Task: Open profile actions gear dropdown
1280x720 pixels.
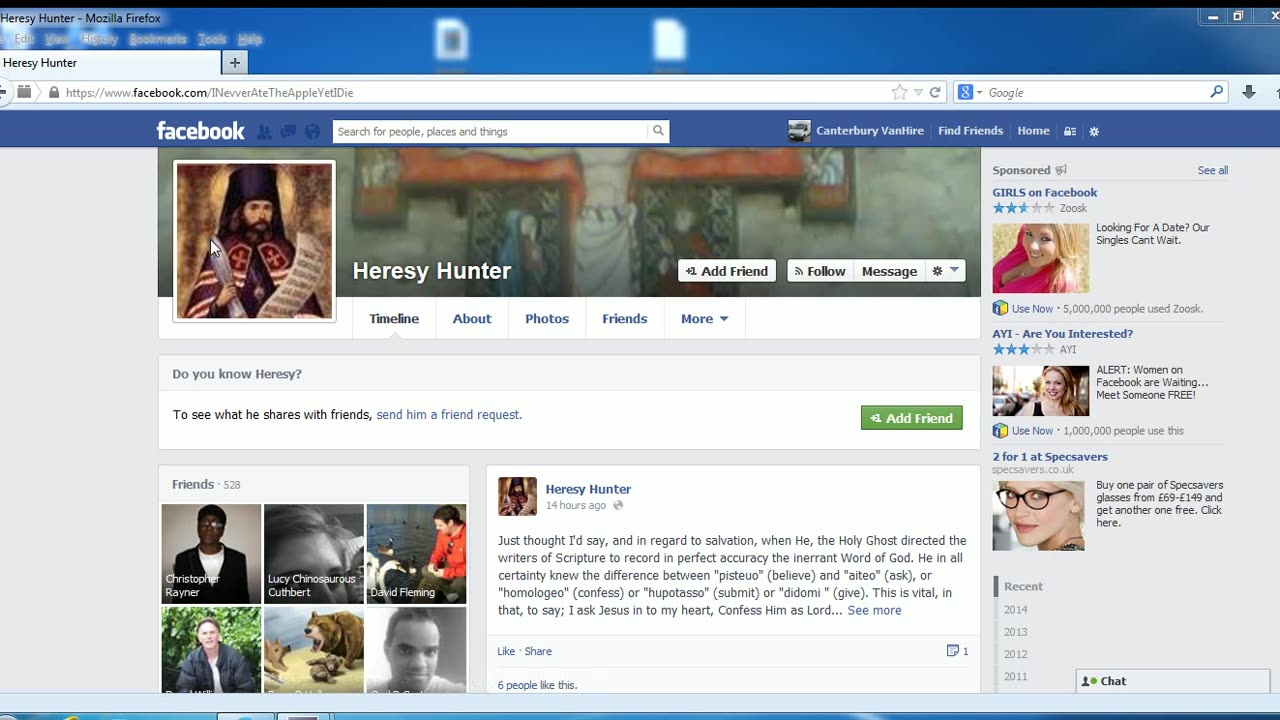Action: click(945, 271)
